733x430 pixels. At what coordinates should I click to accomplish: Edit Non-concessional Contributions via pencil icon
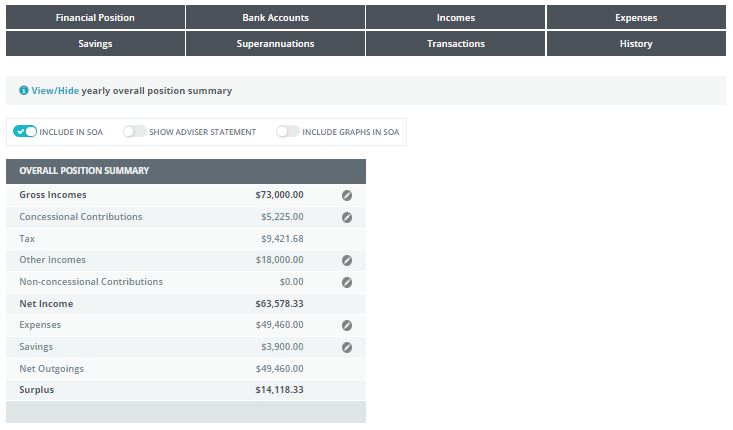coord(346,282)
